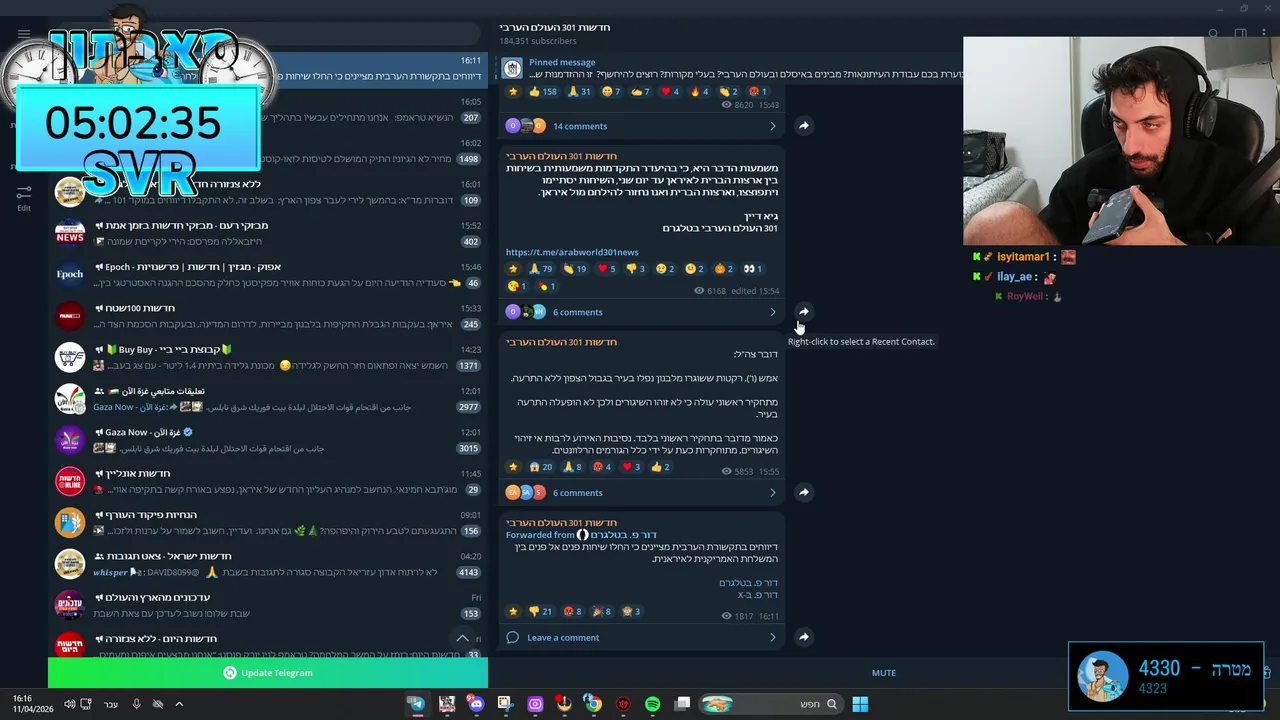Viewport: 1280px width, 720px height.
Task: Open the تعليقات متابعي غزة الآن group
Action: [x=268, y=398]
